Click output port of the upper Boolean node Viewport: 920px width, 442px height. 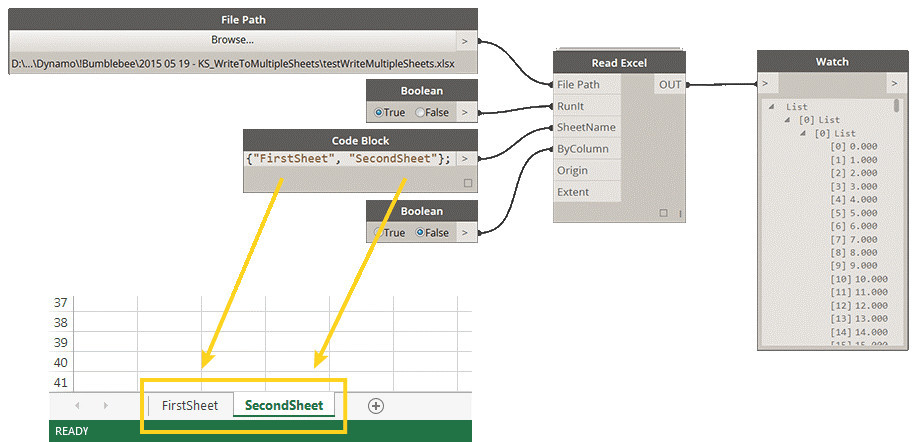(465, 112)
